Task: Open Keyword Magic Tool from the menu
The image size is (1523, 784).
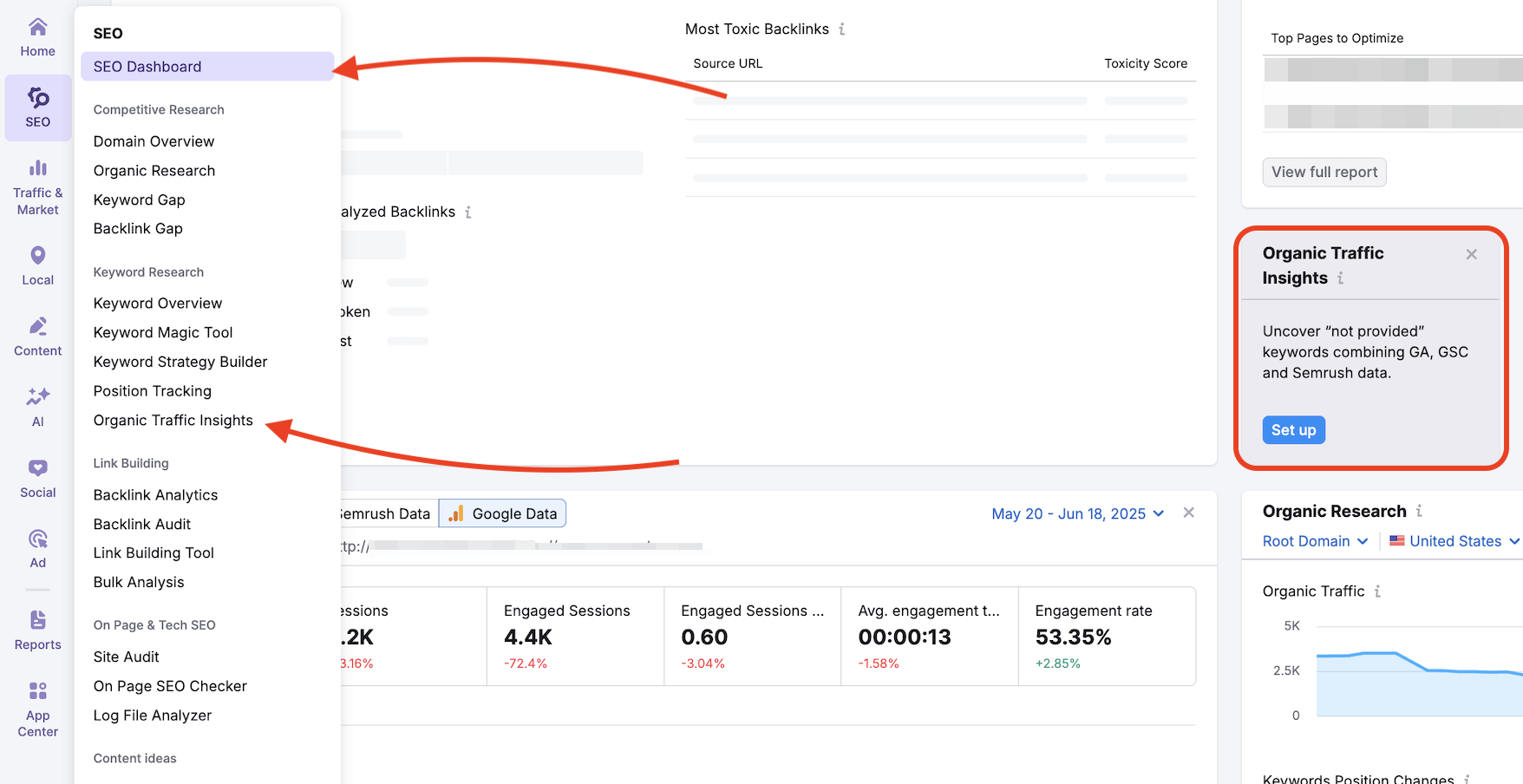Action: tap(162, 332)
